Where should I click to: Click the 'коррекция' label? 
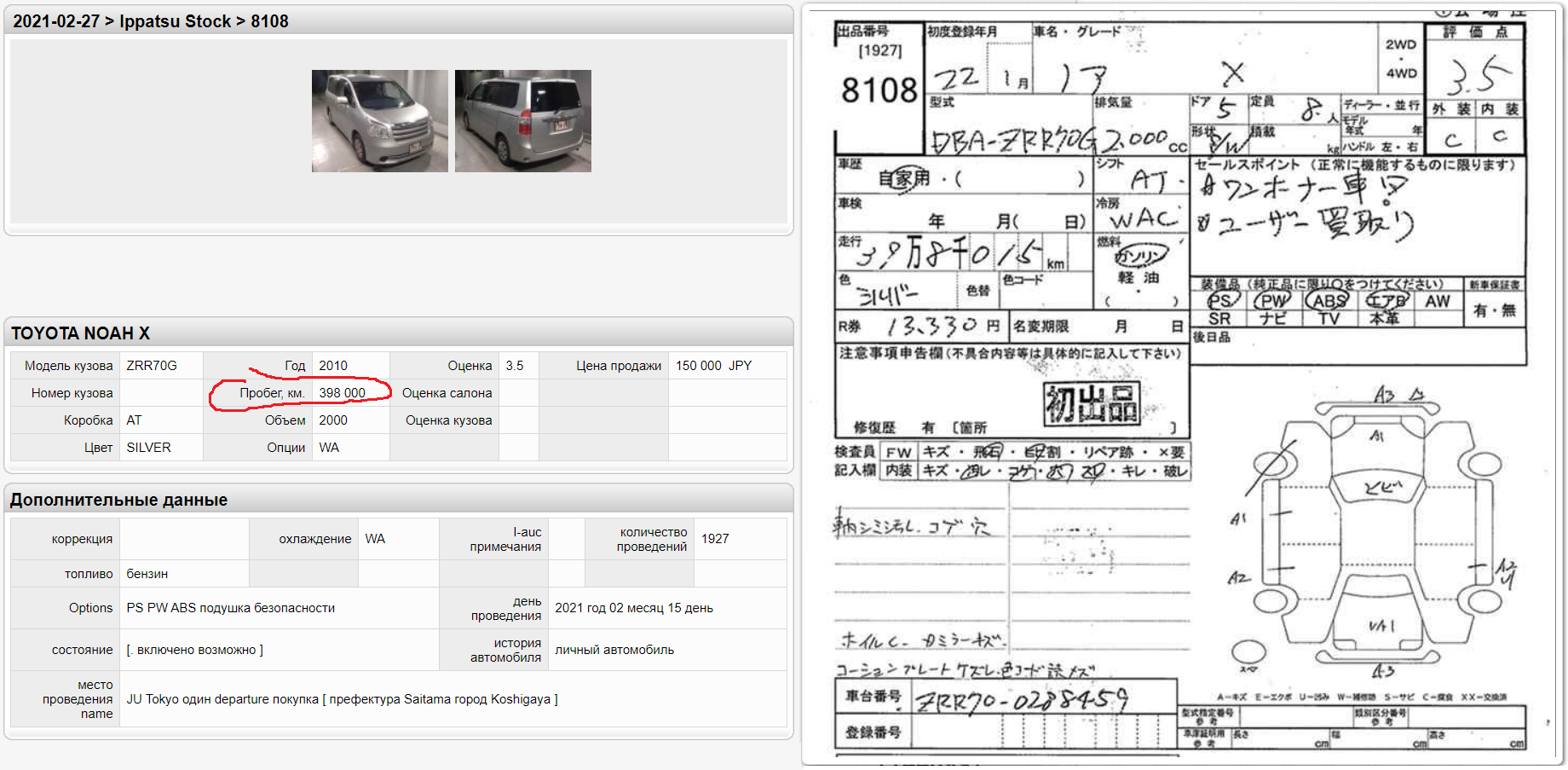pos(82,539)
